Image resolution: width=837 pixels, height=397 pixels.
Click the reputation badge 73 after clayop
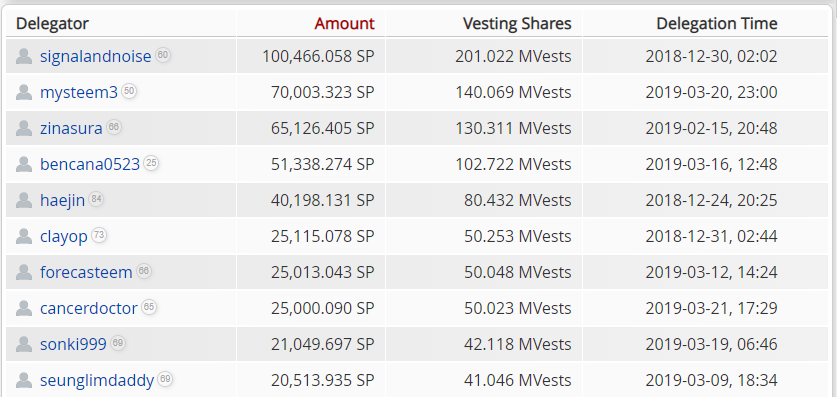pyautogui.click(x=99, y=235)
